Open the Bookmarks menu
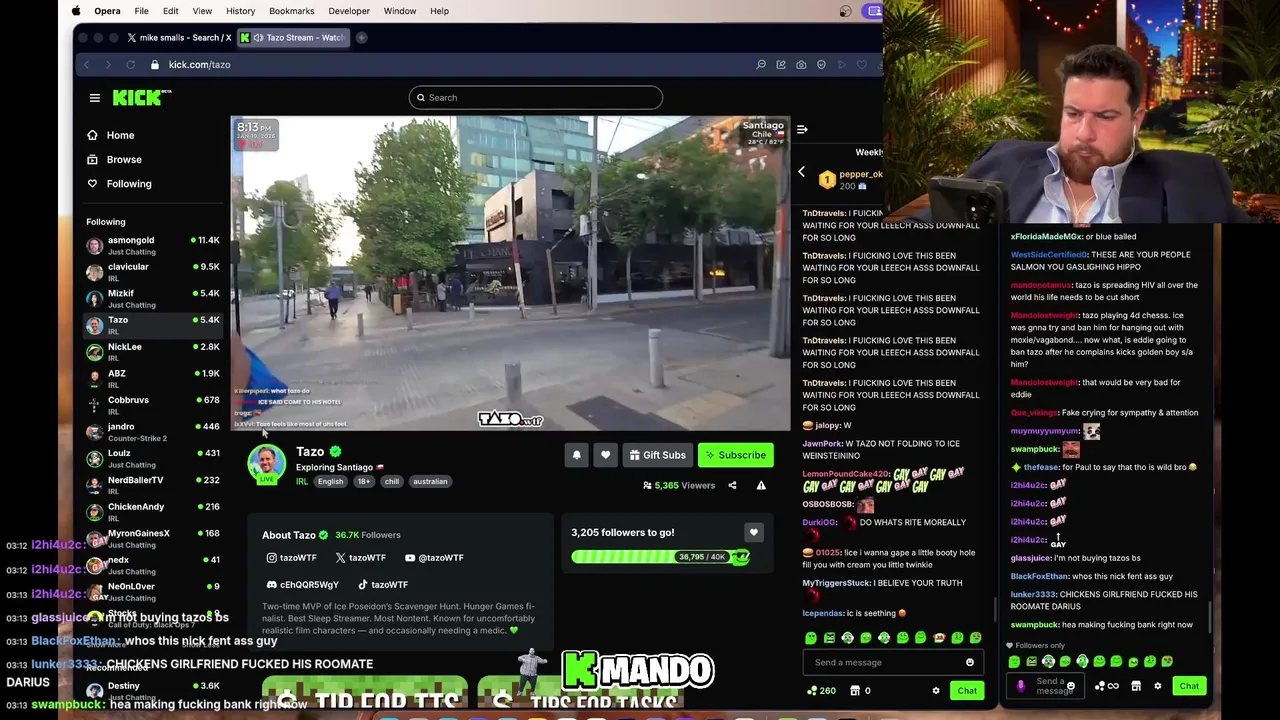Viewport: 1280px width, 720px height. point(292,11)
